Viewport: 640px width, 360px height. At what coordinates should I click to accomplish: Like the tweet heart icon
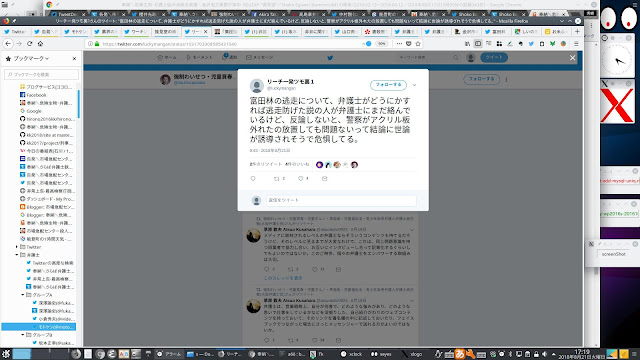pos(301,179)
